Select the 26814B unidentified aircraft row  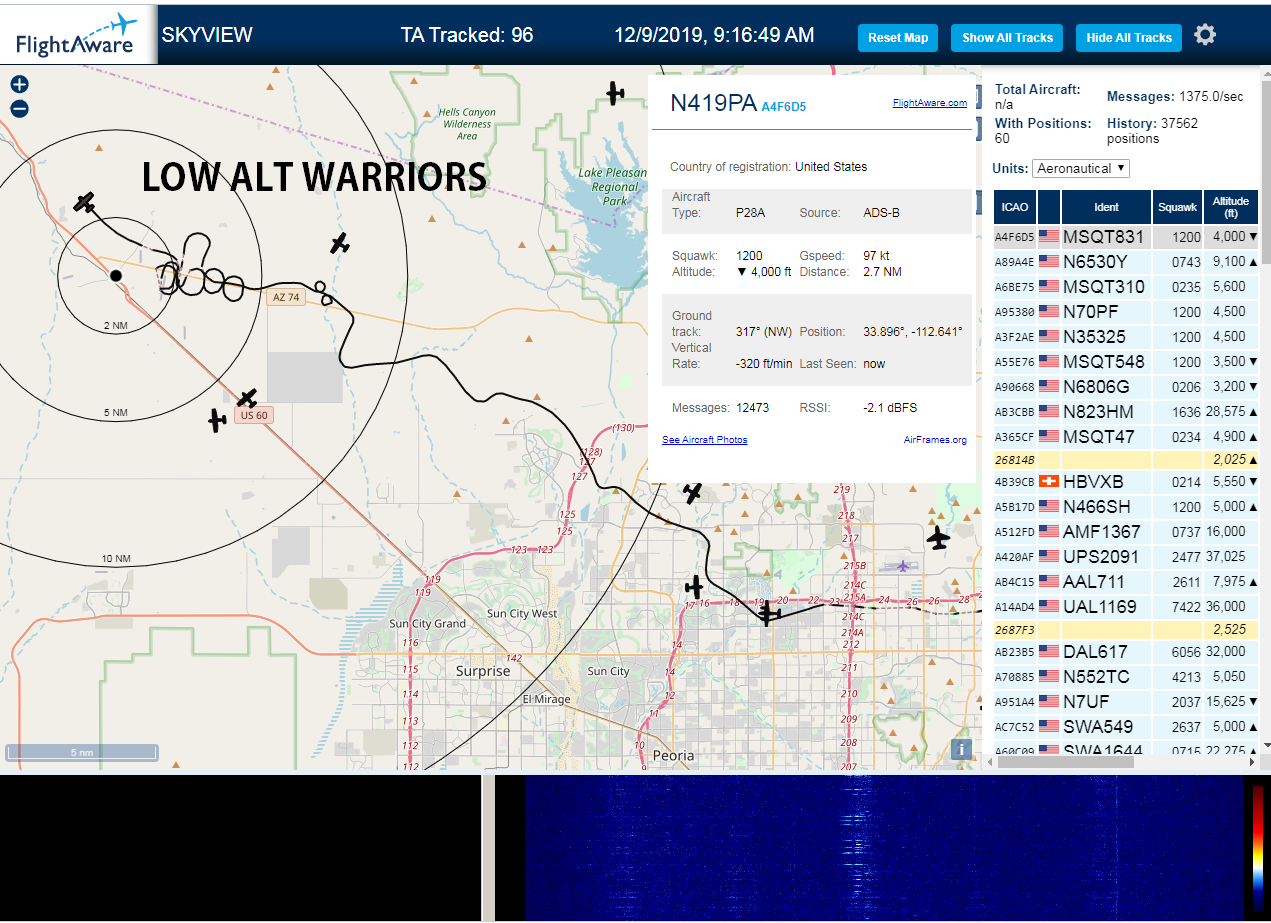pyautogui.click(x=1126, y=460)
